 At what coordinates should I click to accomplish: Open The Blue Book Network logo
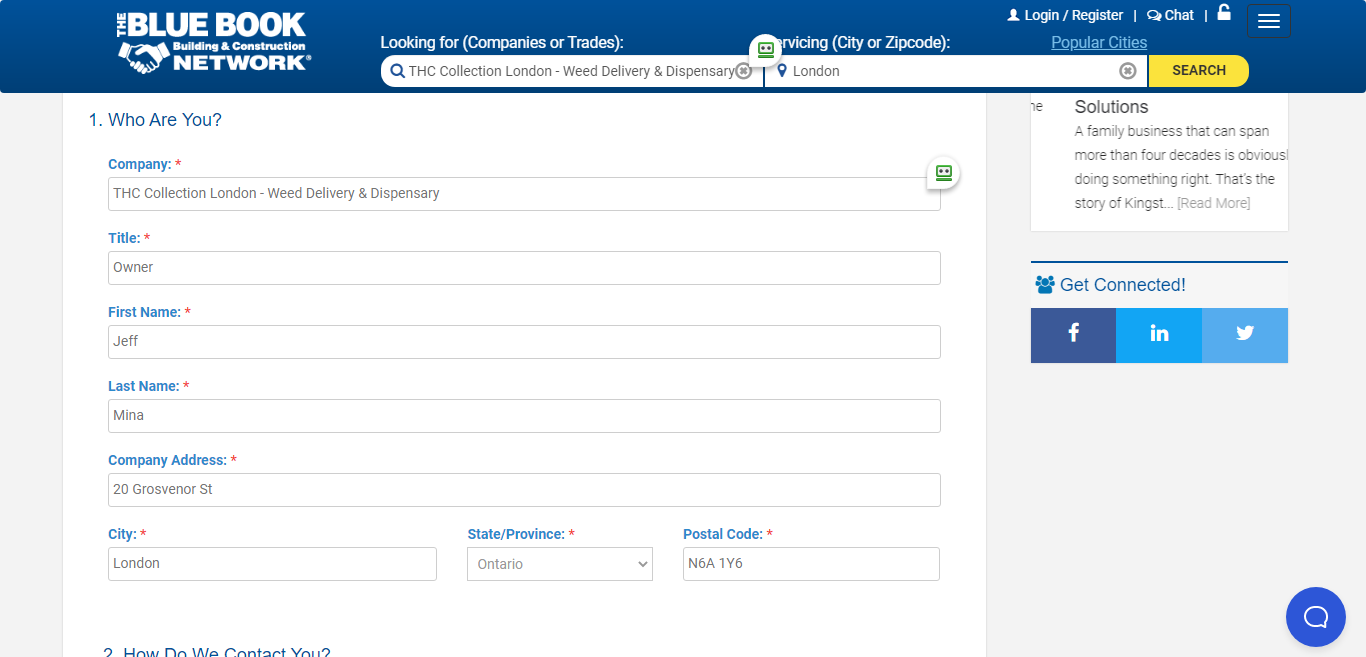tap(213, 42)
